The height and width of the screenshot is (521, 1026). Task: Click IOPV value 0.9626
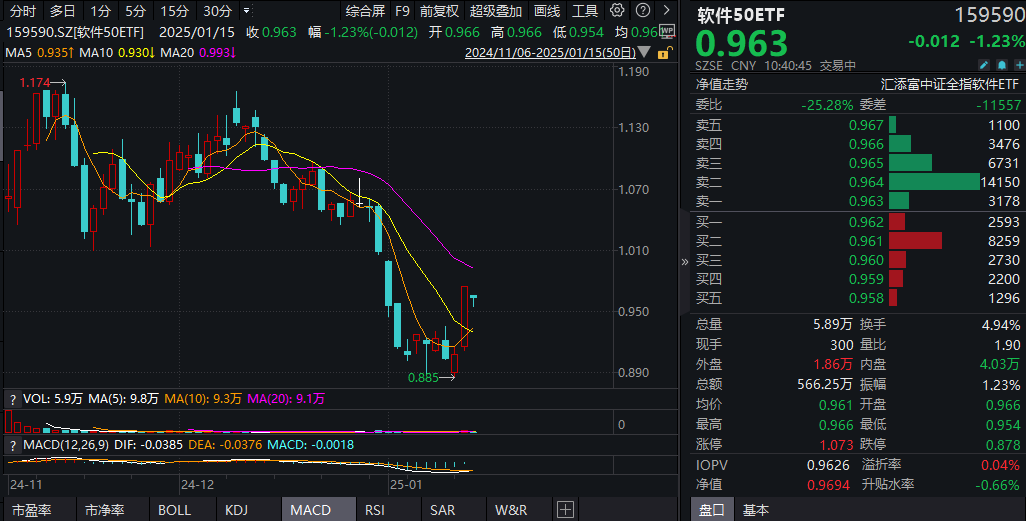coord(828,465)
